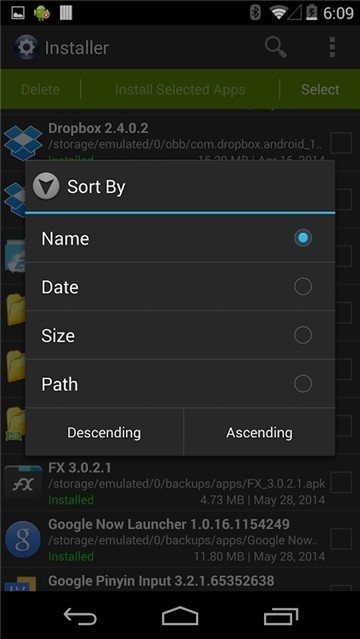
Task: Tap the Descending button
Action: [x=104, y=432]
